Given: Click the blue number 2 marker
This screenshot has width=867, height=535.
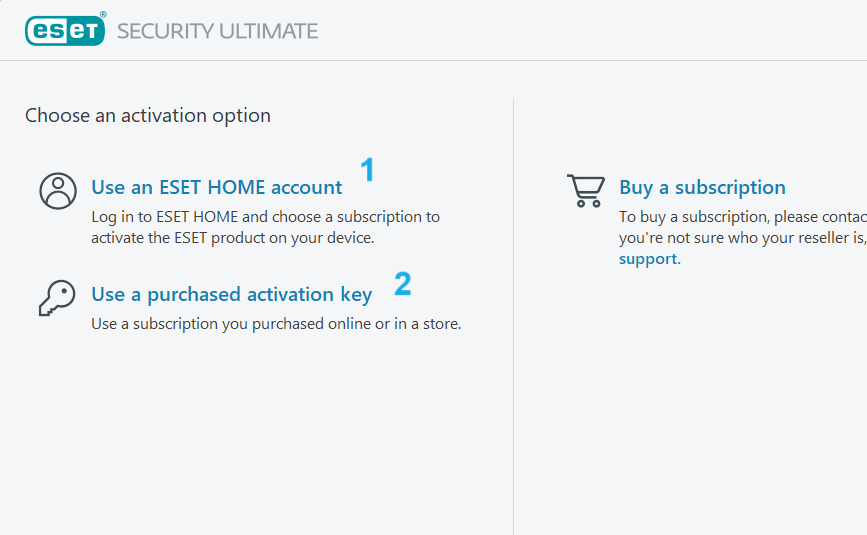Looking at the screenshot, I should click(402, 284).
